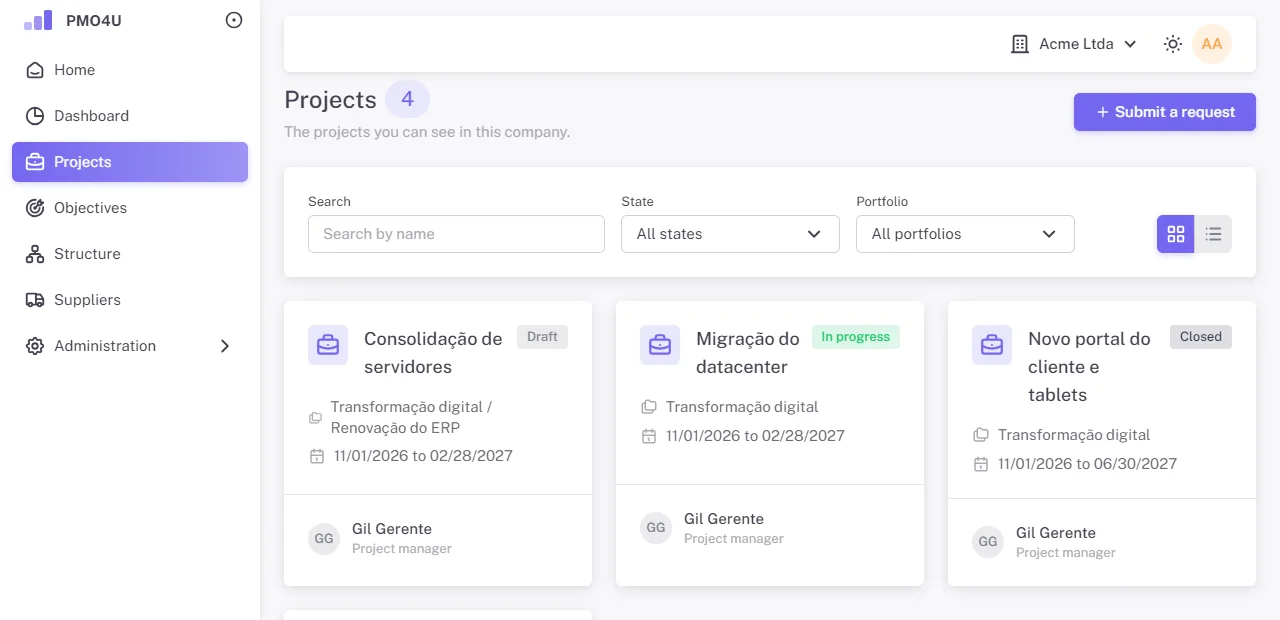Open Dashboard in the sidebar

click(130, 116)
